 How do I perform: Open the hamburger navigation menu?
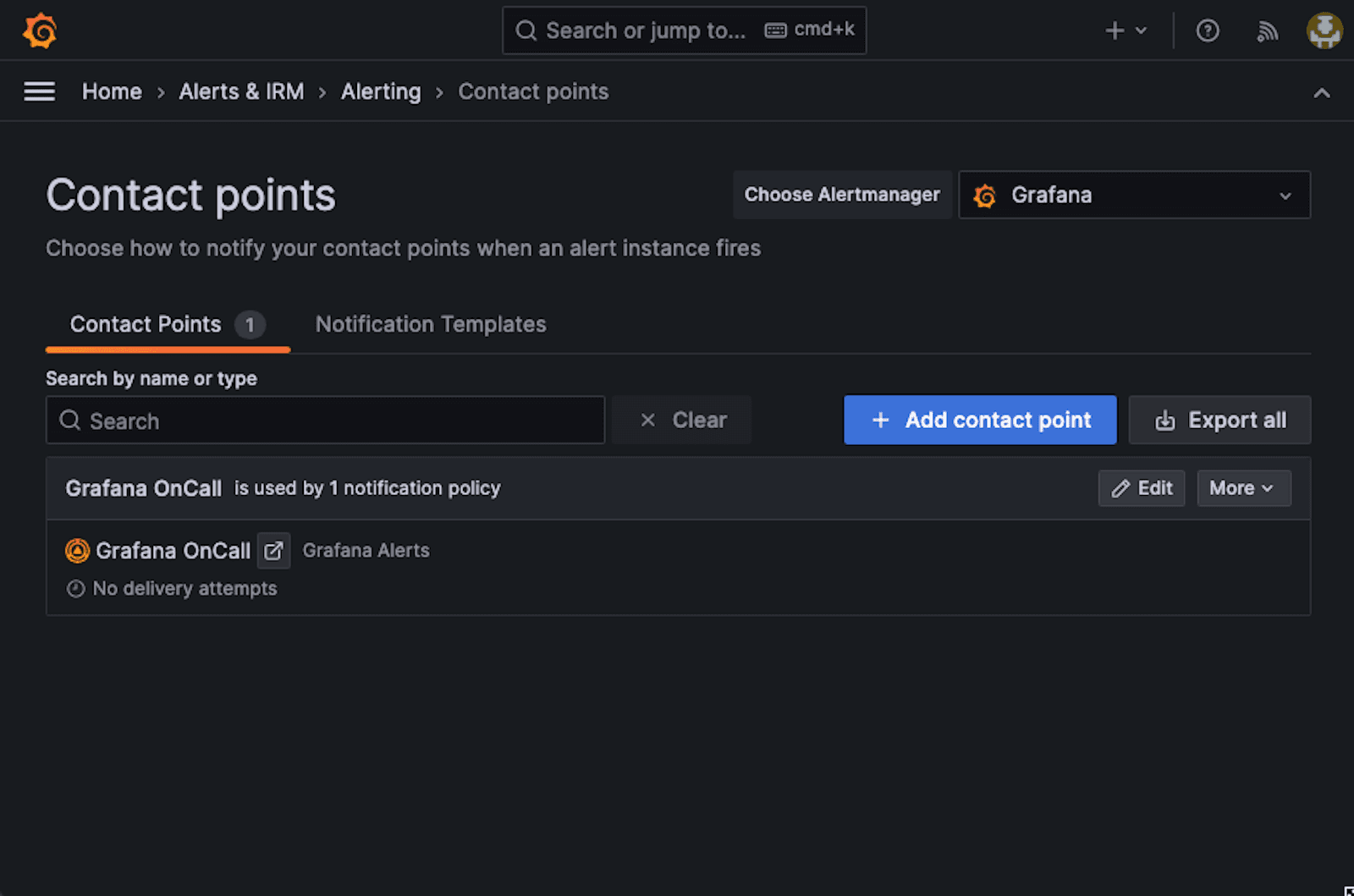tap(39, 91)
